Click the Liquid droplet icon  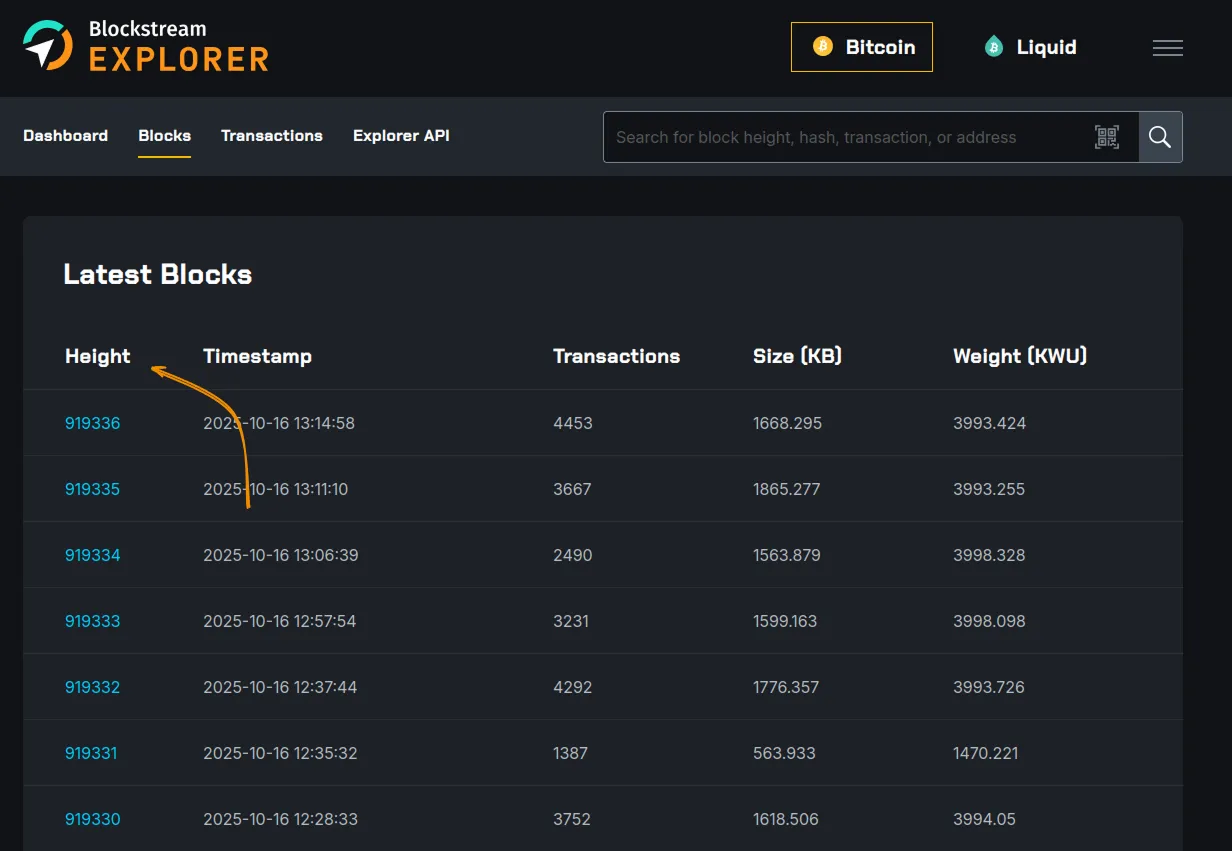coord(993,47)
